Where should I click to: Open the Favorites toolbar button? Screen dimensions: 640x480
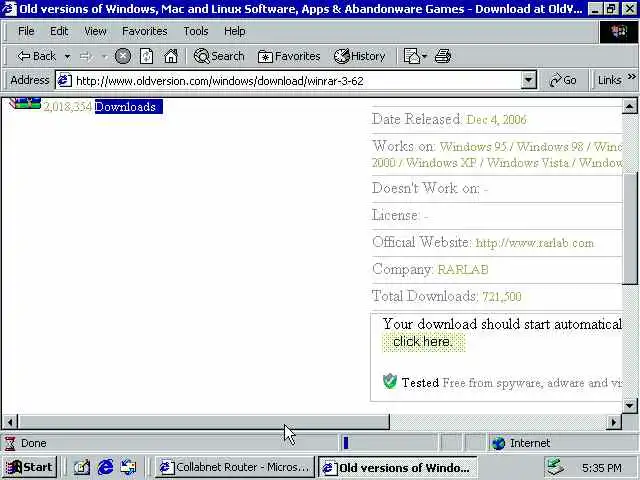click(x=289, y=56)
